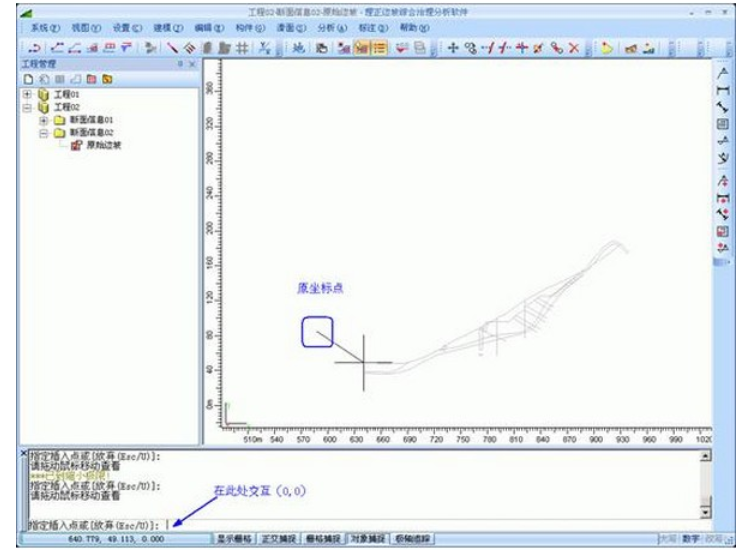Toggle 显示栅格 in the status bar
The width and height of the screenshot is (747, 558).
[234, 538]
